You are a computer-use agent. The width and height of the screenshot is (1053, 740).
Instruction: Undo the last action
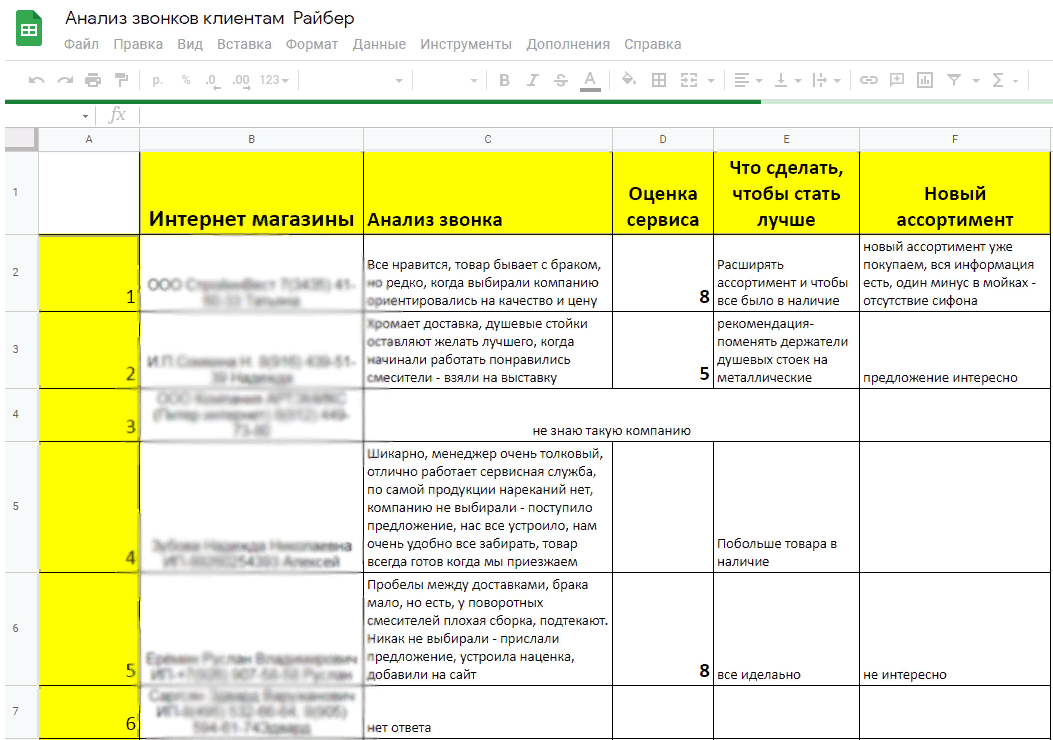(x=36, y=81)
